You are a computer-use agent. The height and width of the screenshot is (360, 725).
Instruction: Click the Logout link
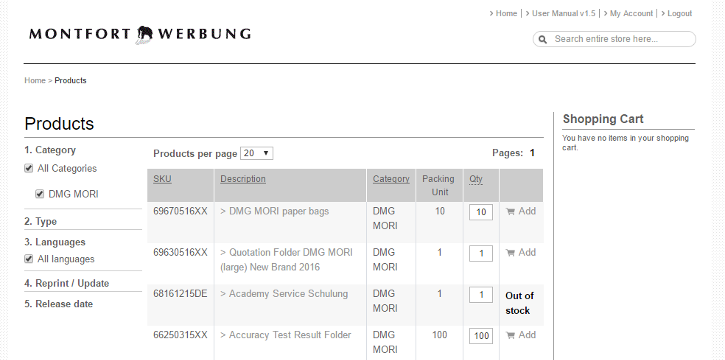679,13
